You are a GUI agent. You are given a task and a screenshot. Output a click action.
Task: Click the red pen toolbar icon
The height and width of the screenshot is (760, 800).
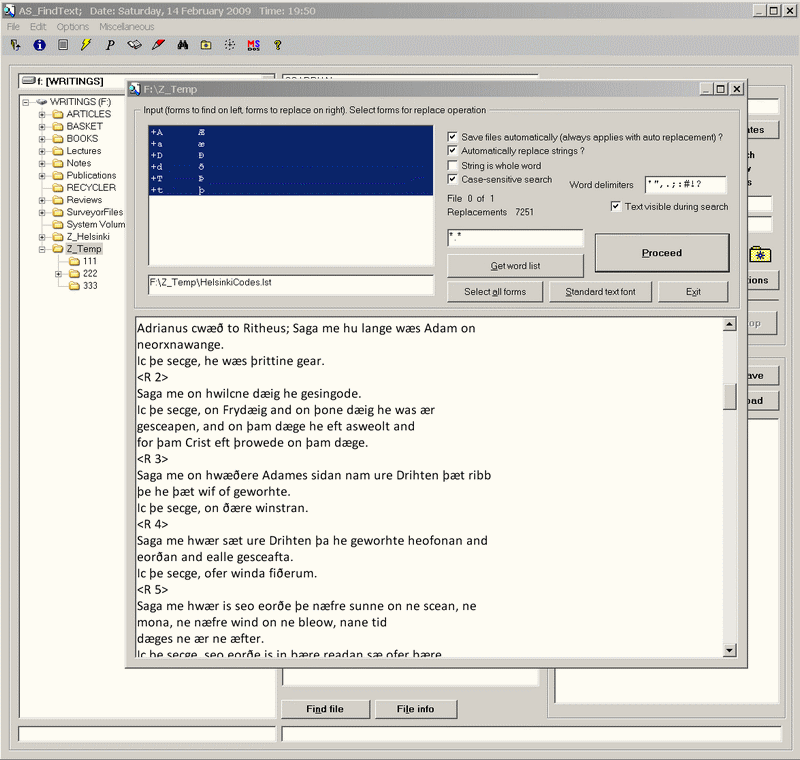pyautogui.click(x=158, y=45)
